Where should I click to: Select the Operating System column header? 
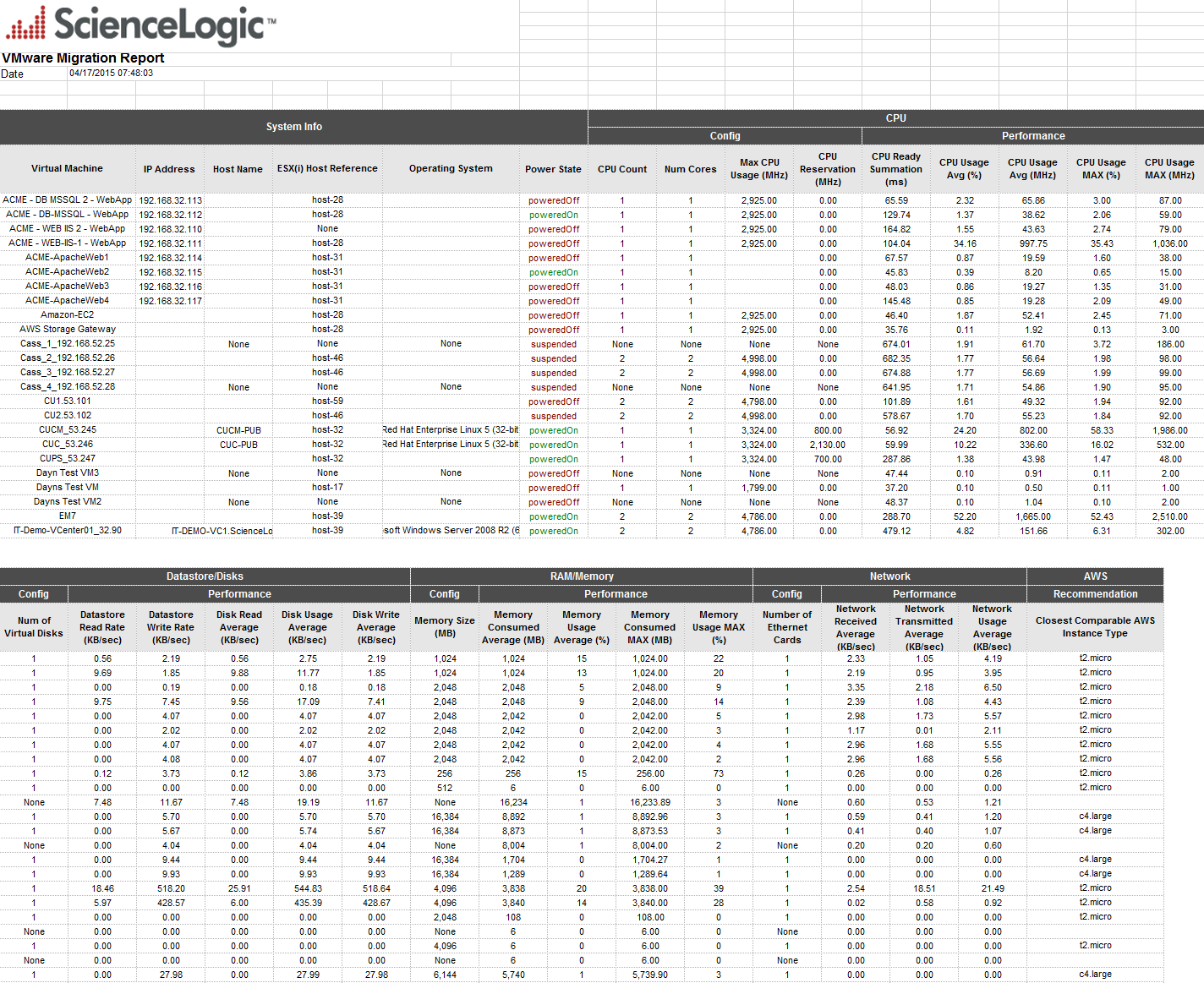[451, 169]
